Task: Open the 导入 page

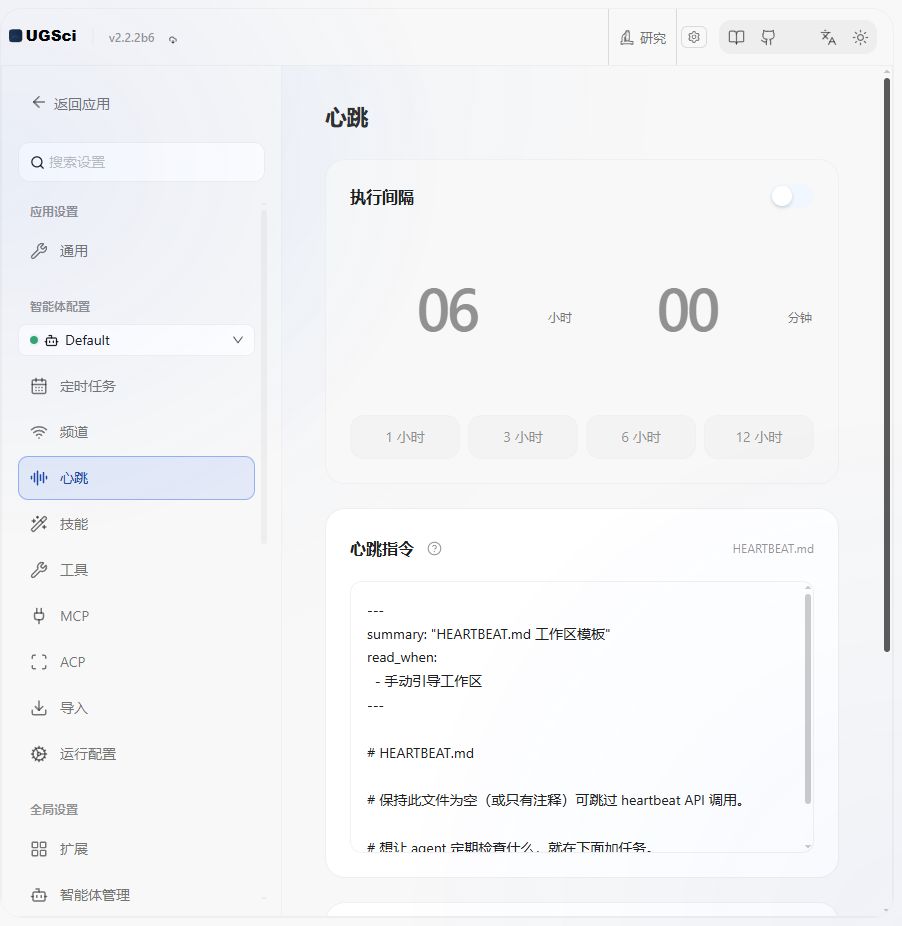Action: [x=136, y=708]
